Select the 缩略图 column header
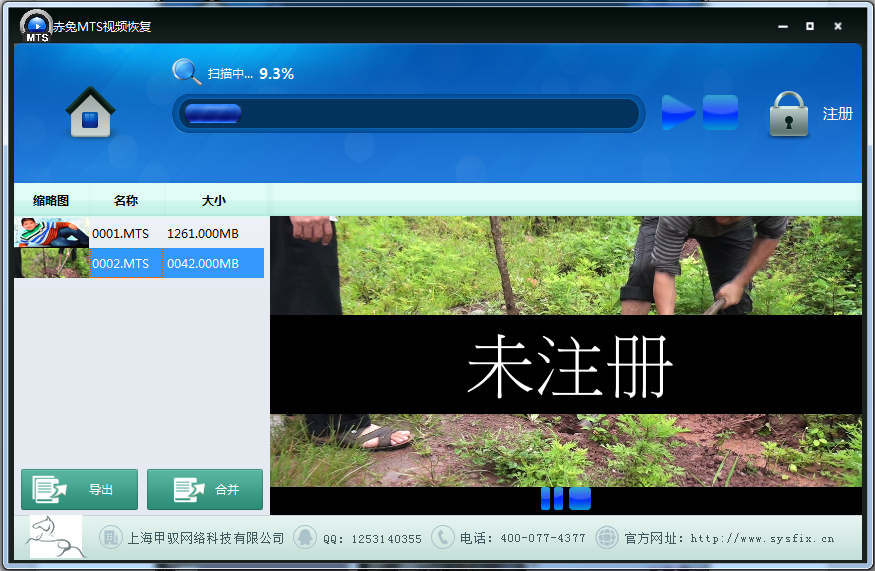Image resolution: width=875 pixels, height=571 pixels. pos(51,200)
